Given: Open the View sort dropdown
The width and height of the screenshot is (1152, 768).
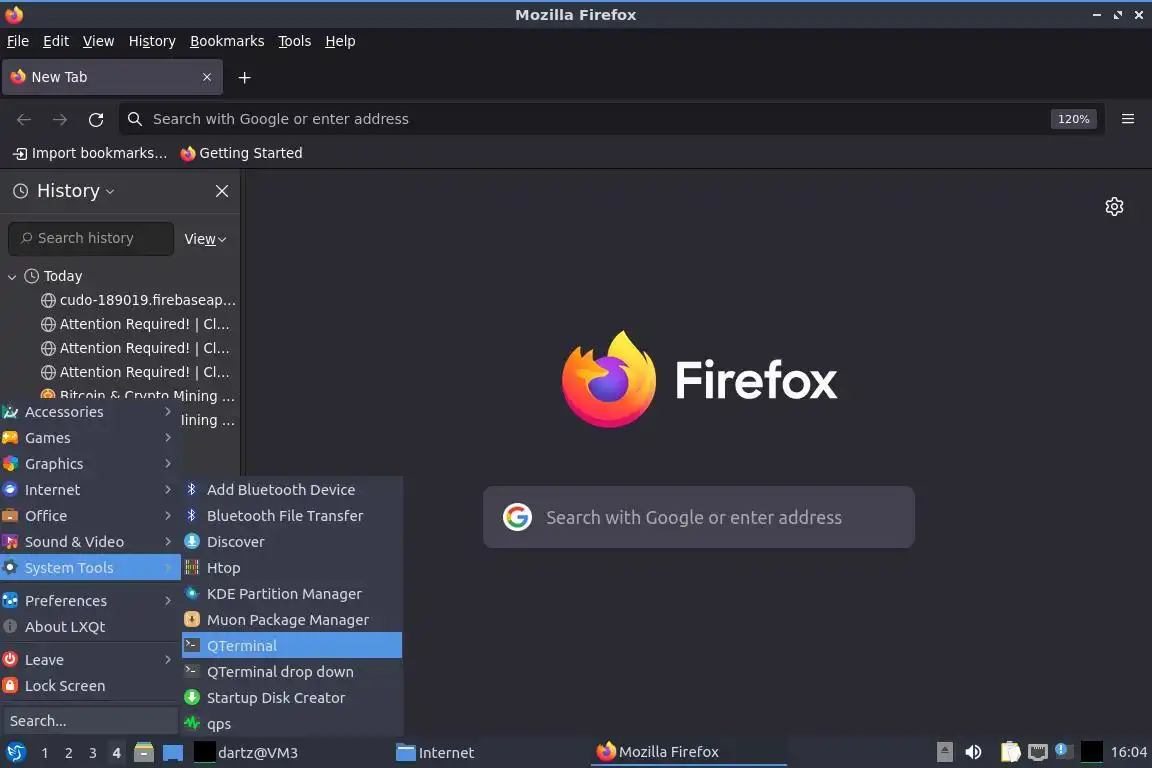Looking at the screenshot, I should click(205, 240).
